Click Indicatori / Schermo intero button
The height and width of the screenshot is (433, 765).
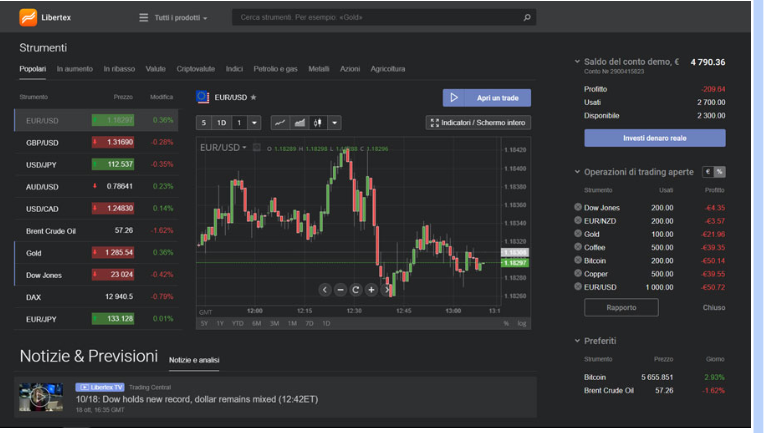click(x=478, y=122)
